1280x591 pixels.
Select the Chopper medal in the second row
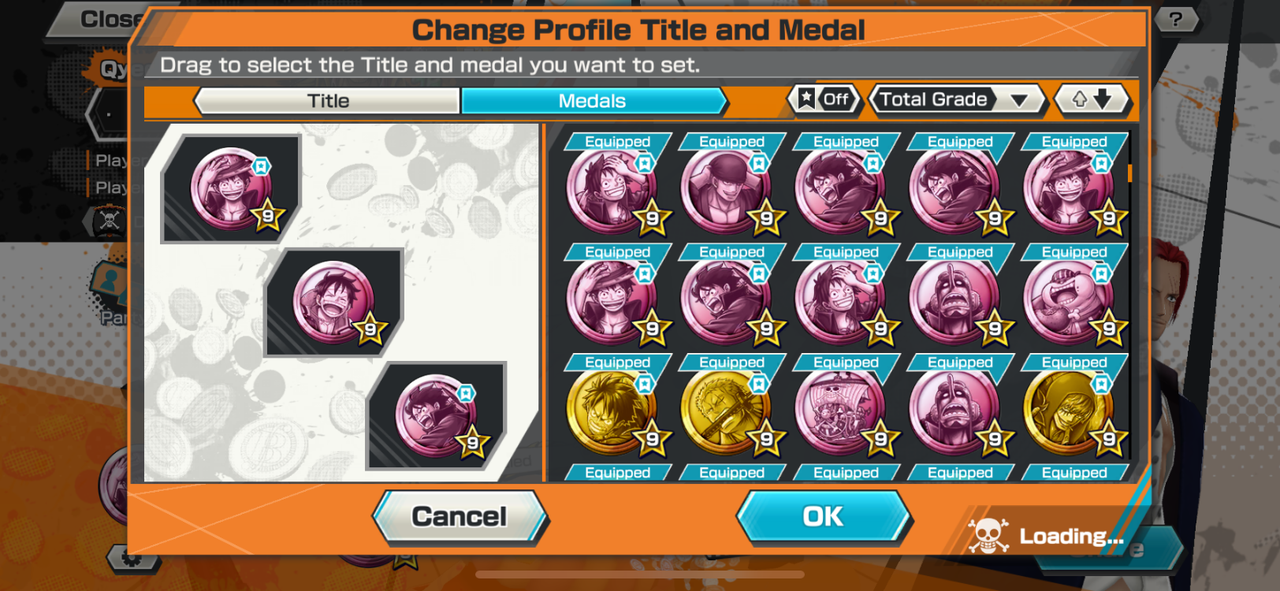click(x=1069, y=298)
